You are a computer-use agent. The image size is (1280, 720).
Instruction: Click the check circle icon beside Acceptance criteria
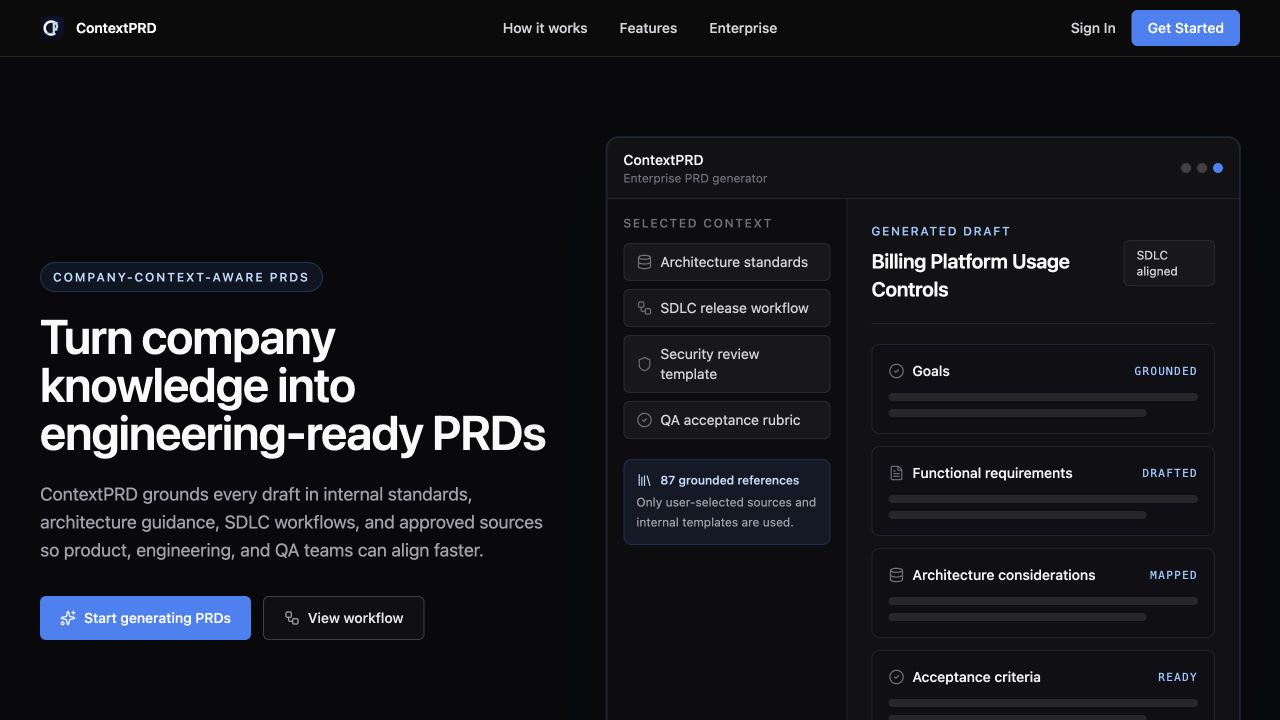[x=896, y=677]
